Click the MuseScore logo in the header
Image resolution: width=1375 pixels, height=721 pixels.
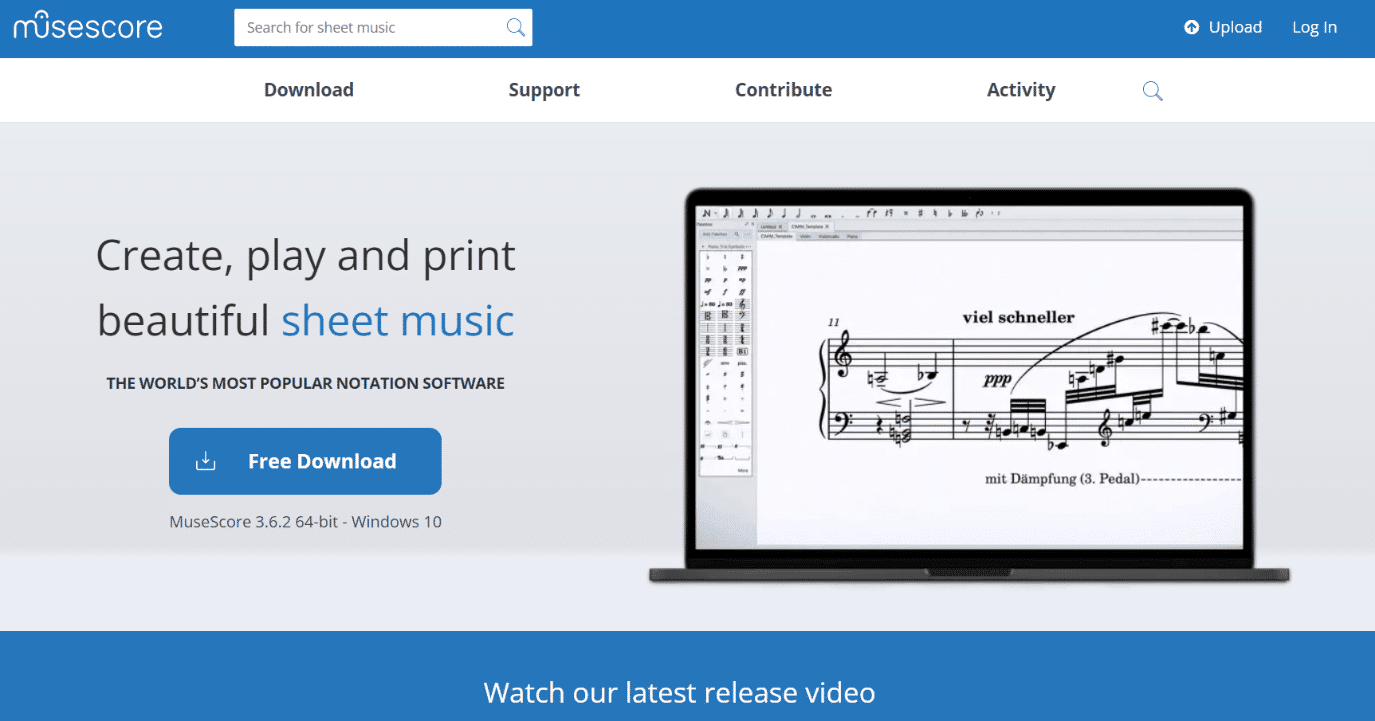point(88,26)
